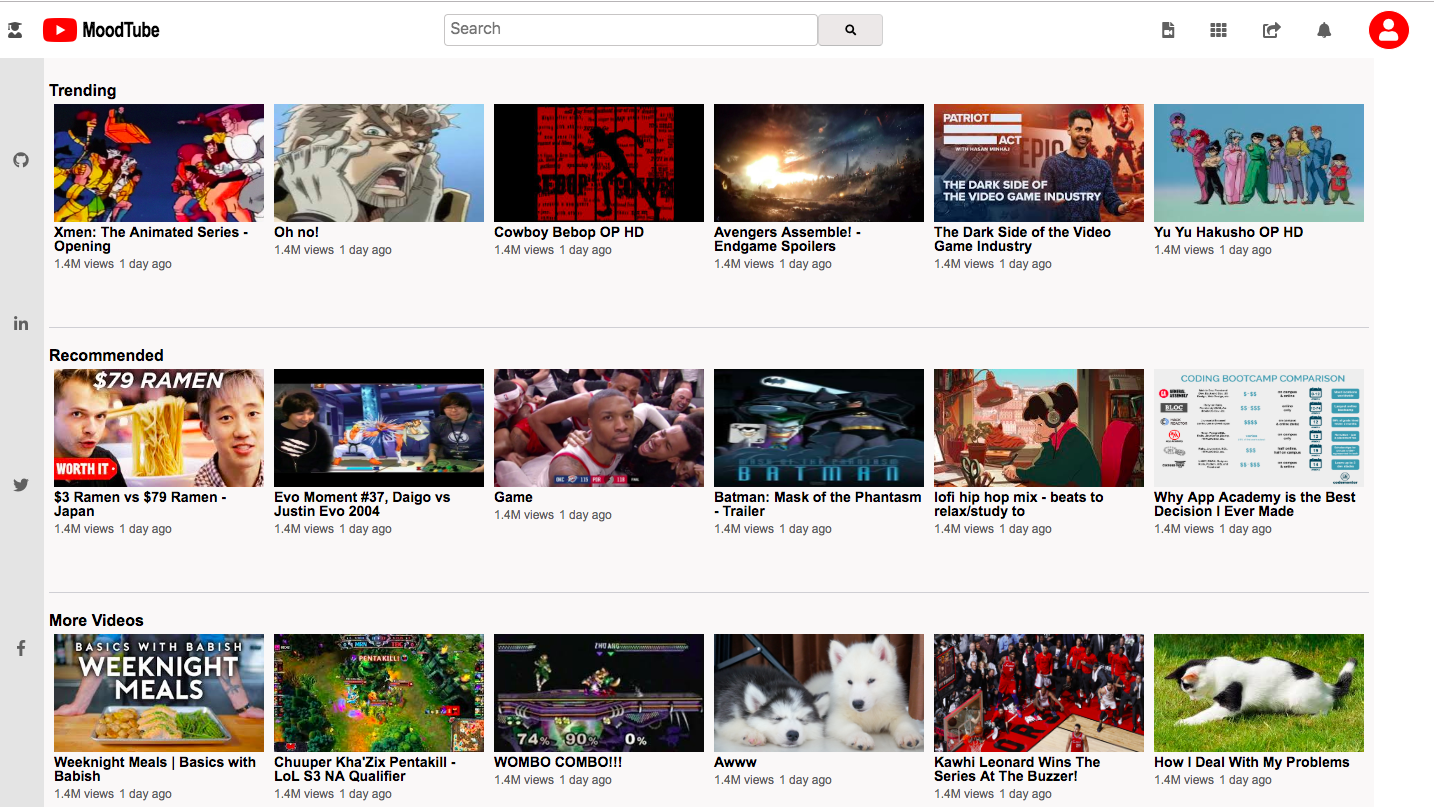This screenshot has height=811, width=1434.
Task: Click title 'lofi hip hop mix - beats to relax/study to'
Action: (1019, 504)
